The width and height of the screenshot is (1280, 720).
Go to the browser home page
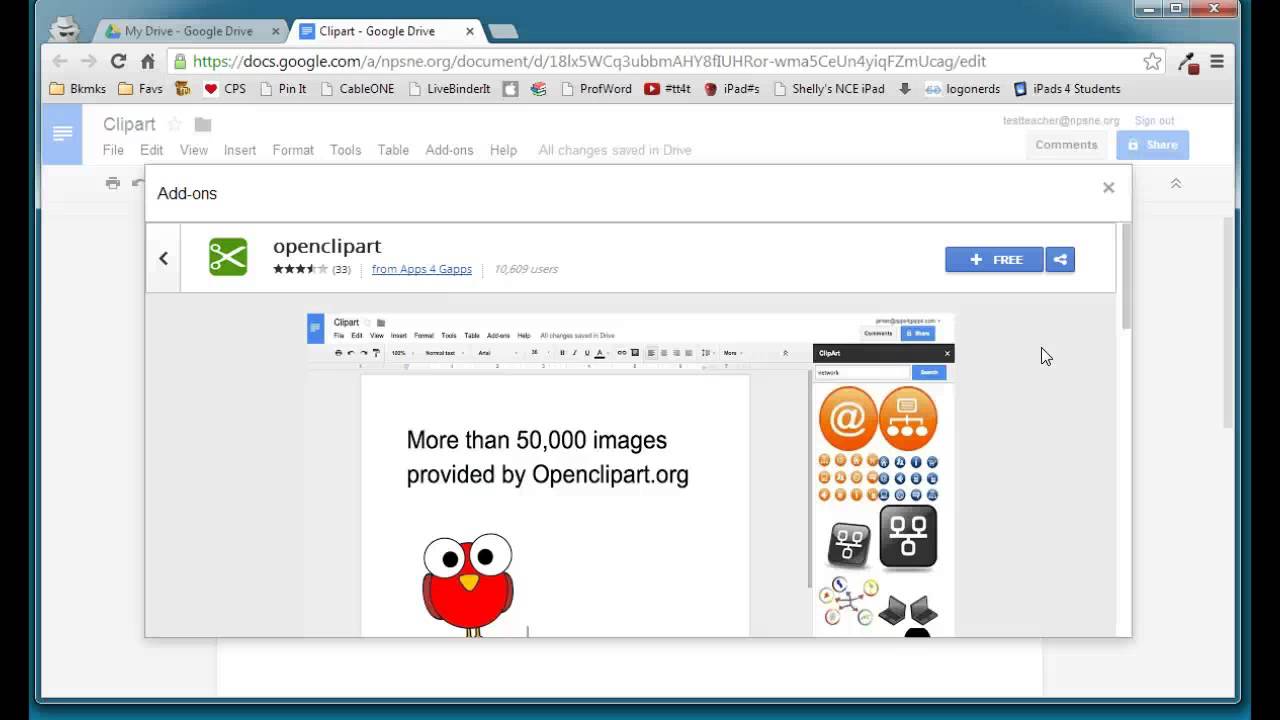[x=148, y=61]
